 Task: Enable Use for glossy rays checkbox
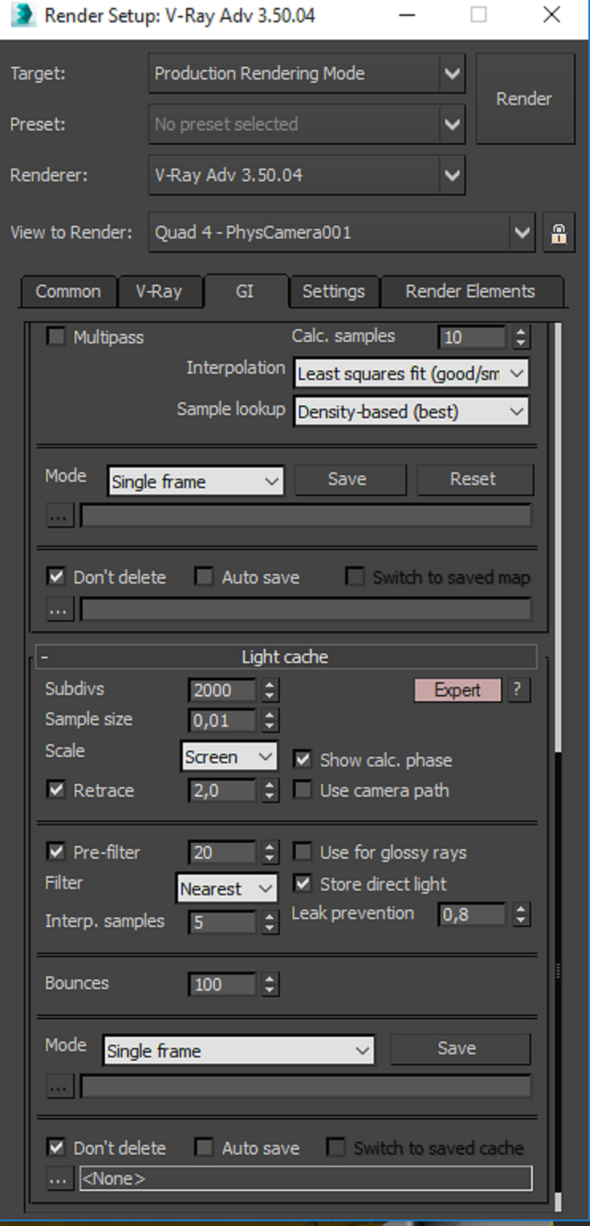point(303,853)
